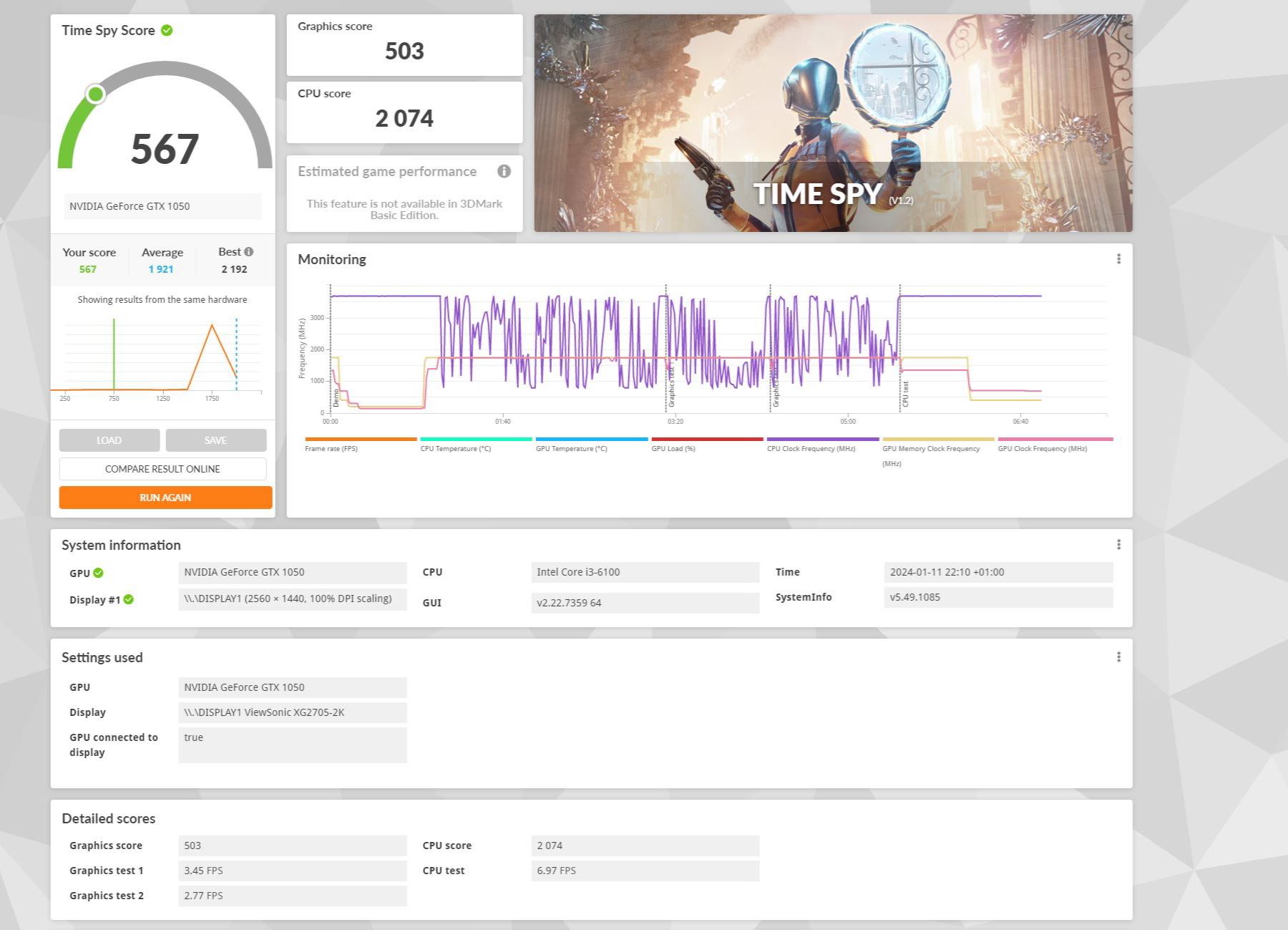The height and width of the screenshot is (930, 1288).
Task: Open the Monitoring panel three-dot menu
Action: tap(1118, 259)
